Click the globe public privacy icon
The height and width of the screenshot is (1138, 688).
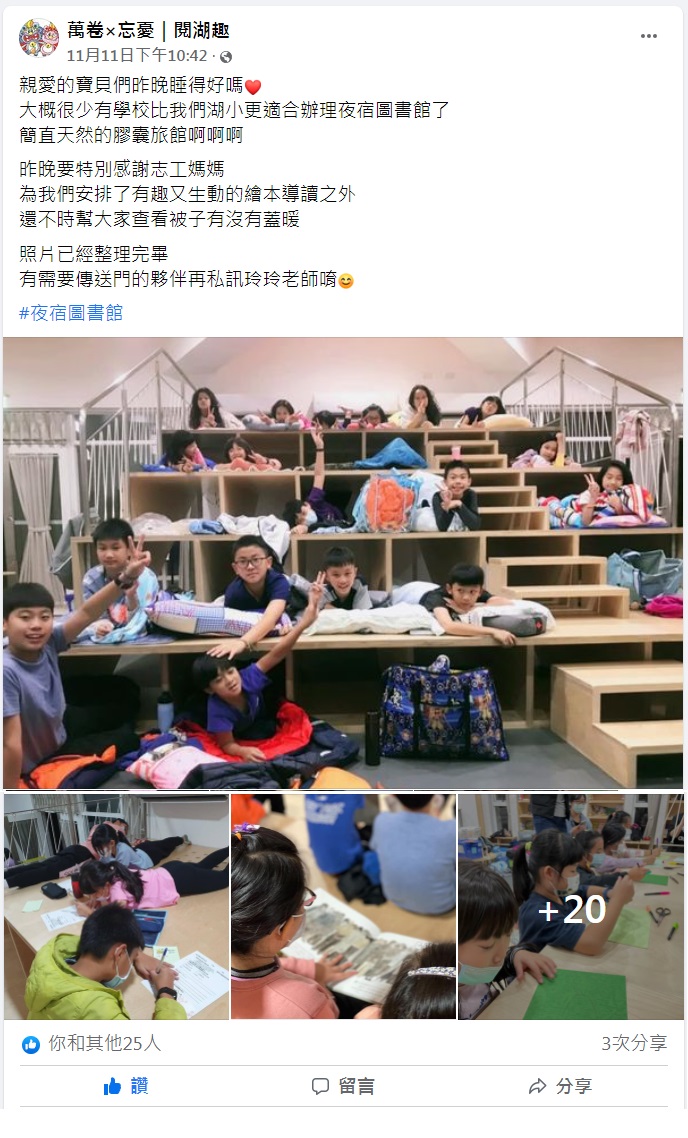coord(226,57)
